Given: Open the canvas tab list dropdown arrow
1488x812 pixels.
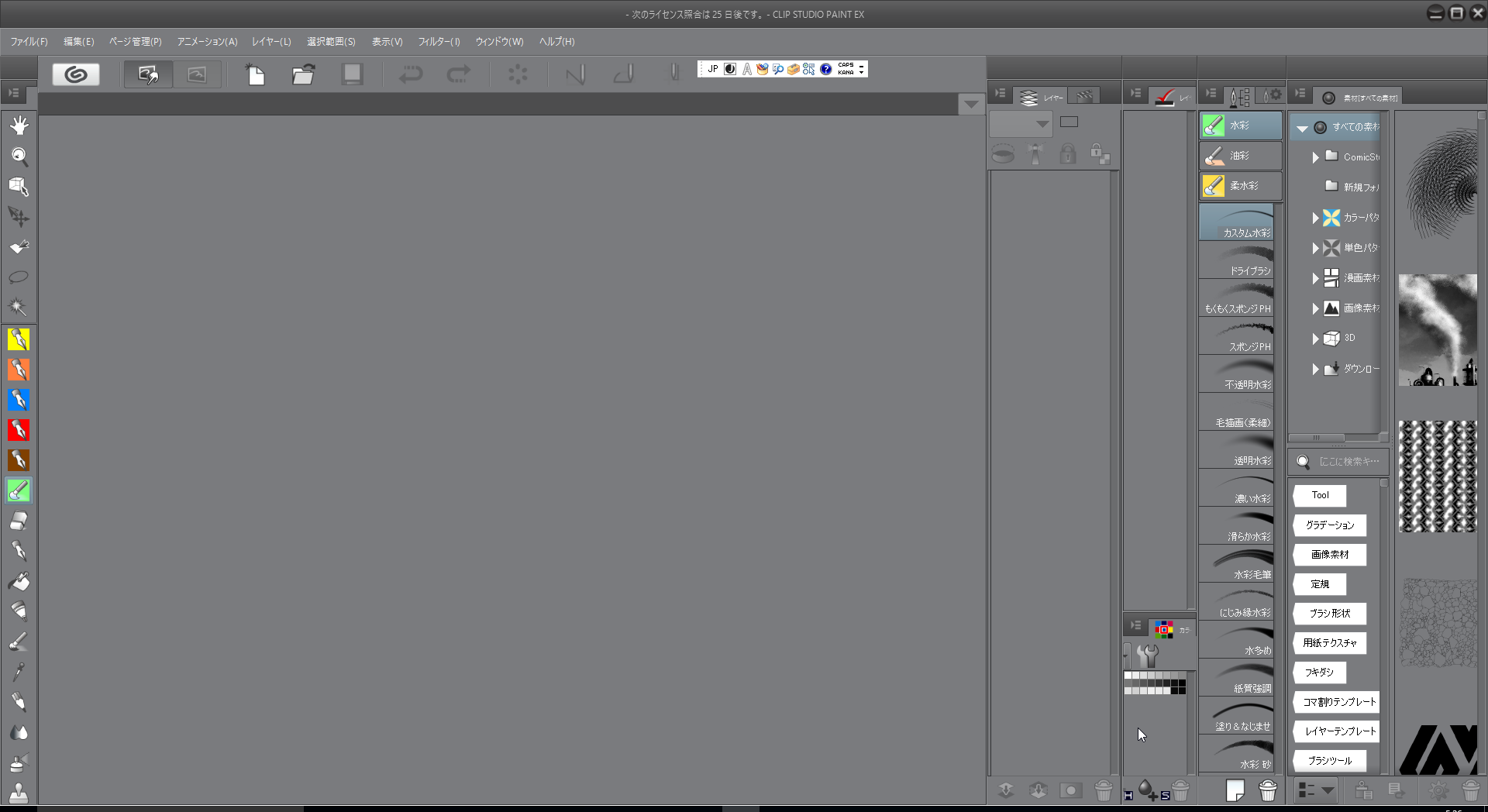Looking at the screenshot, I should tap(971, 105).
